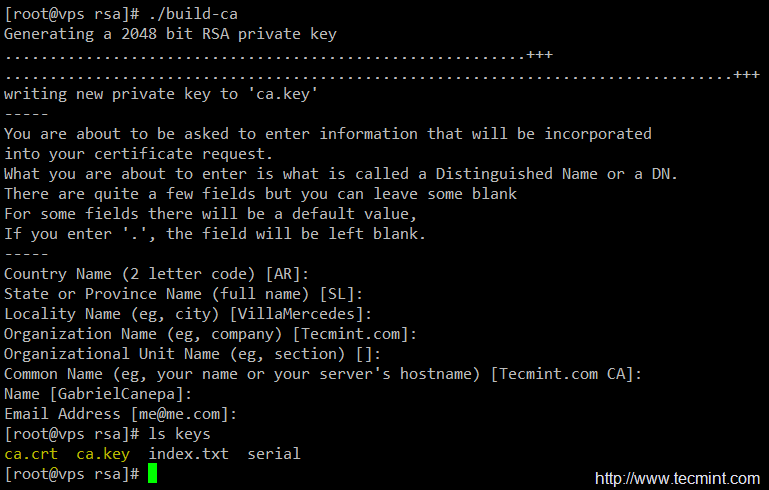Click the Organization Name [Tecmint.com] prompt
The height and width of the screenshot is (490, 769).
pyautogui.click(x=210, y=334)
